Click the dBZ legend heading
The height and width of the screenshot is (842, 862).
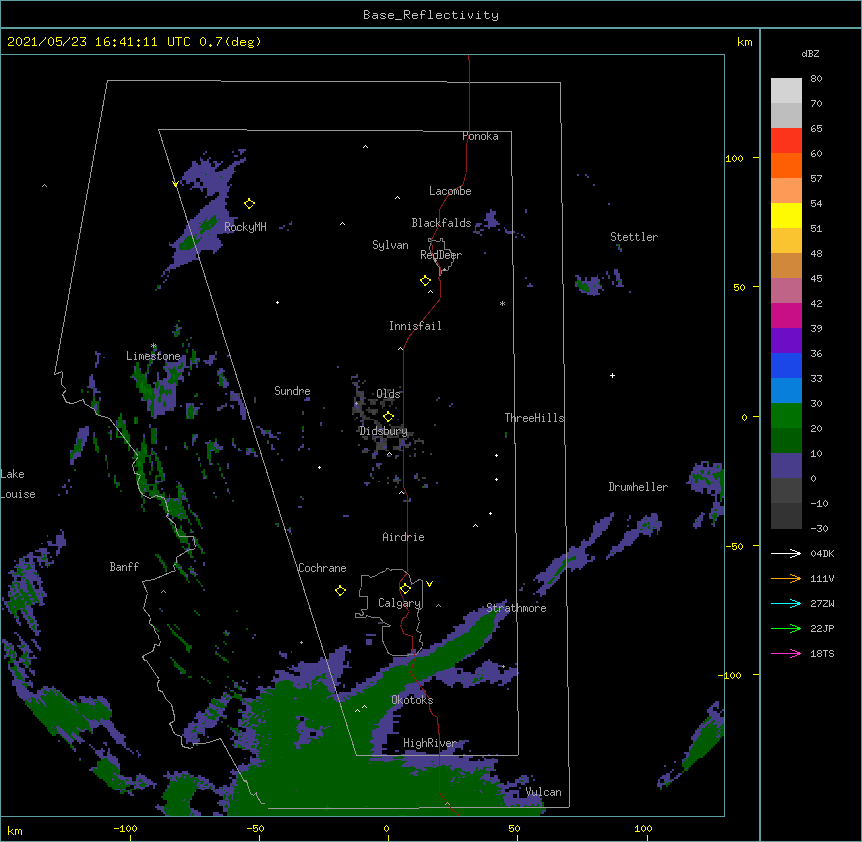(810, 53)
